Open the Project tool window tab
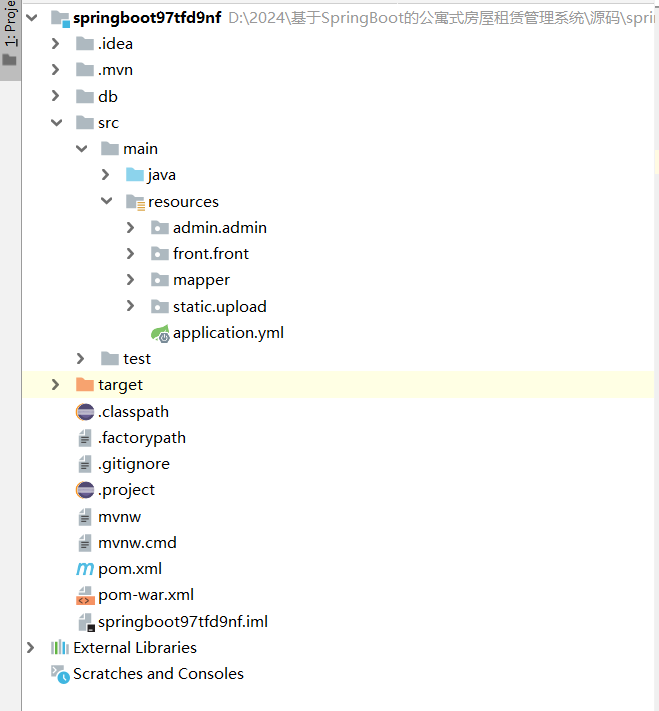 click(10, 36)
